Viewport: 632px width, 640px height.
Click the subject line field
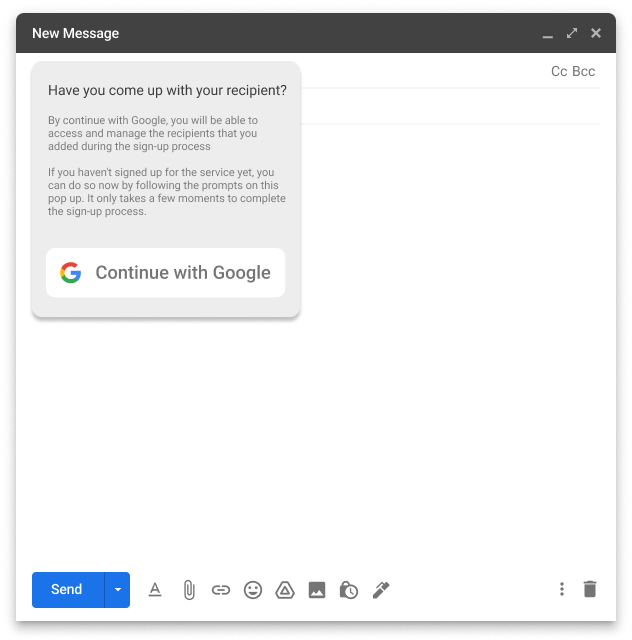coord(450,106)
